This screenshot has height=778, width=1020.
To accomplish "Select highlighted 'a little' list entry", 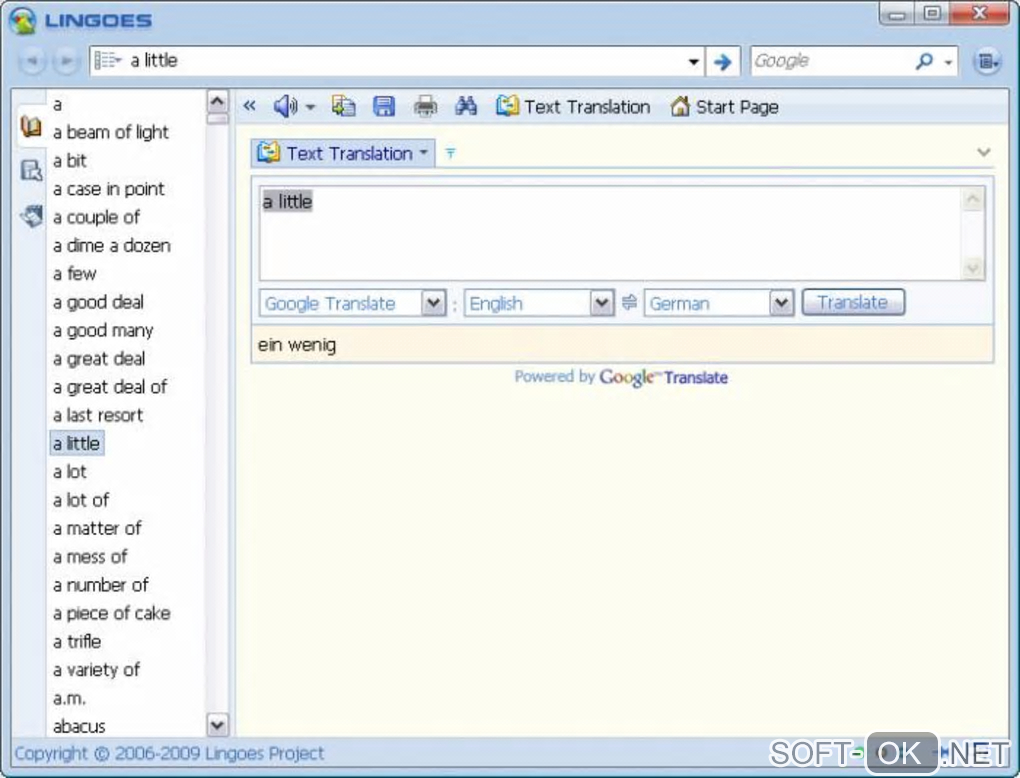I will click(x=76, y=444).
